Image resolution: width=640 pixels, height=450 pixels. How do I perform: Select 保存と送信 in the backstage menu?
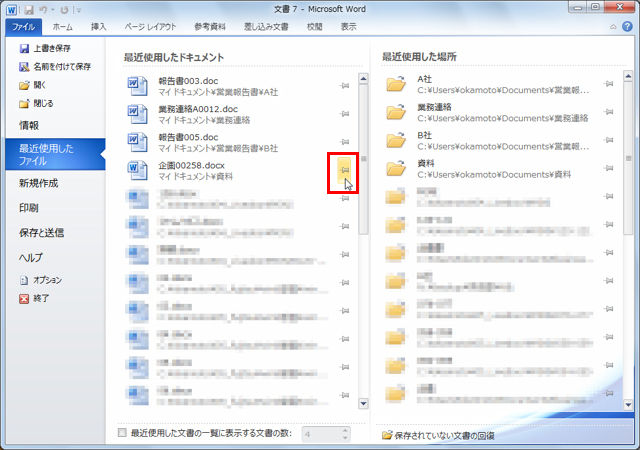(x=42, y=233)
